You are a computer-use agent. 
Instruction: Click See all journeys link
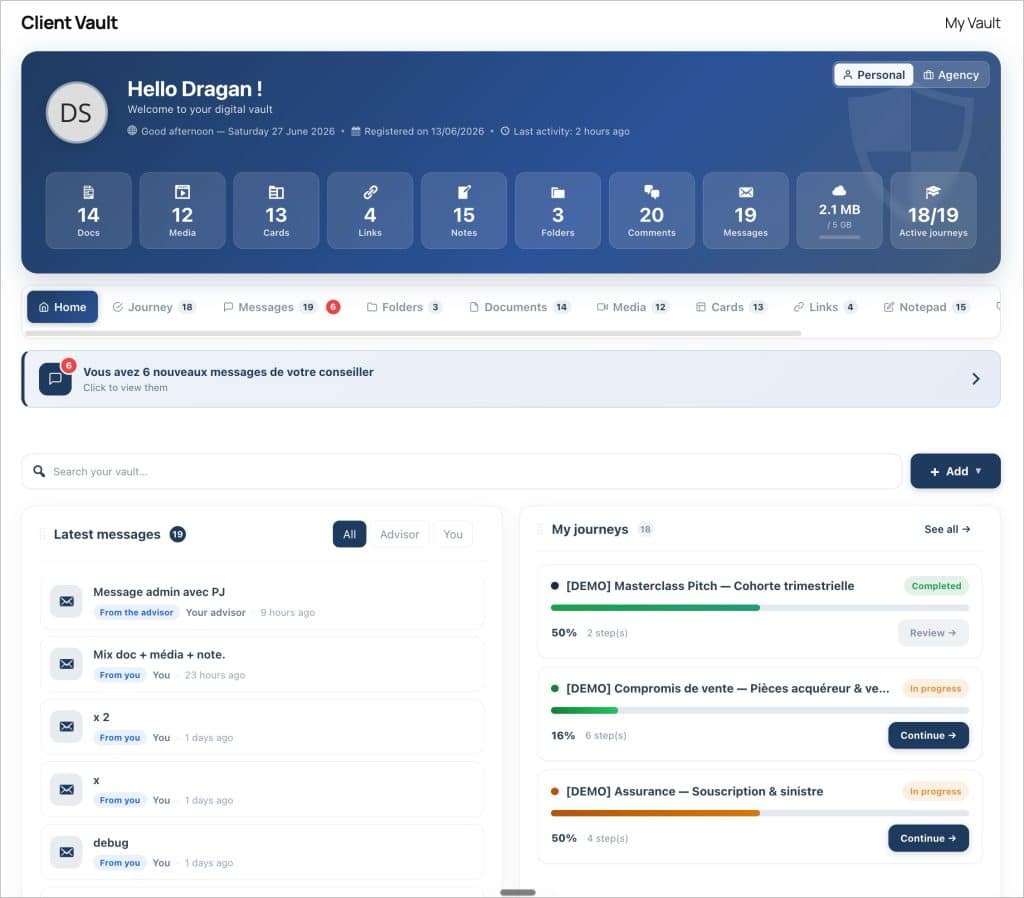[x=947, y=529]
